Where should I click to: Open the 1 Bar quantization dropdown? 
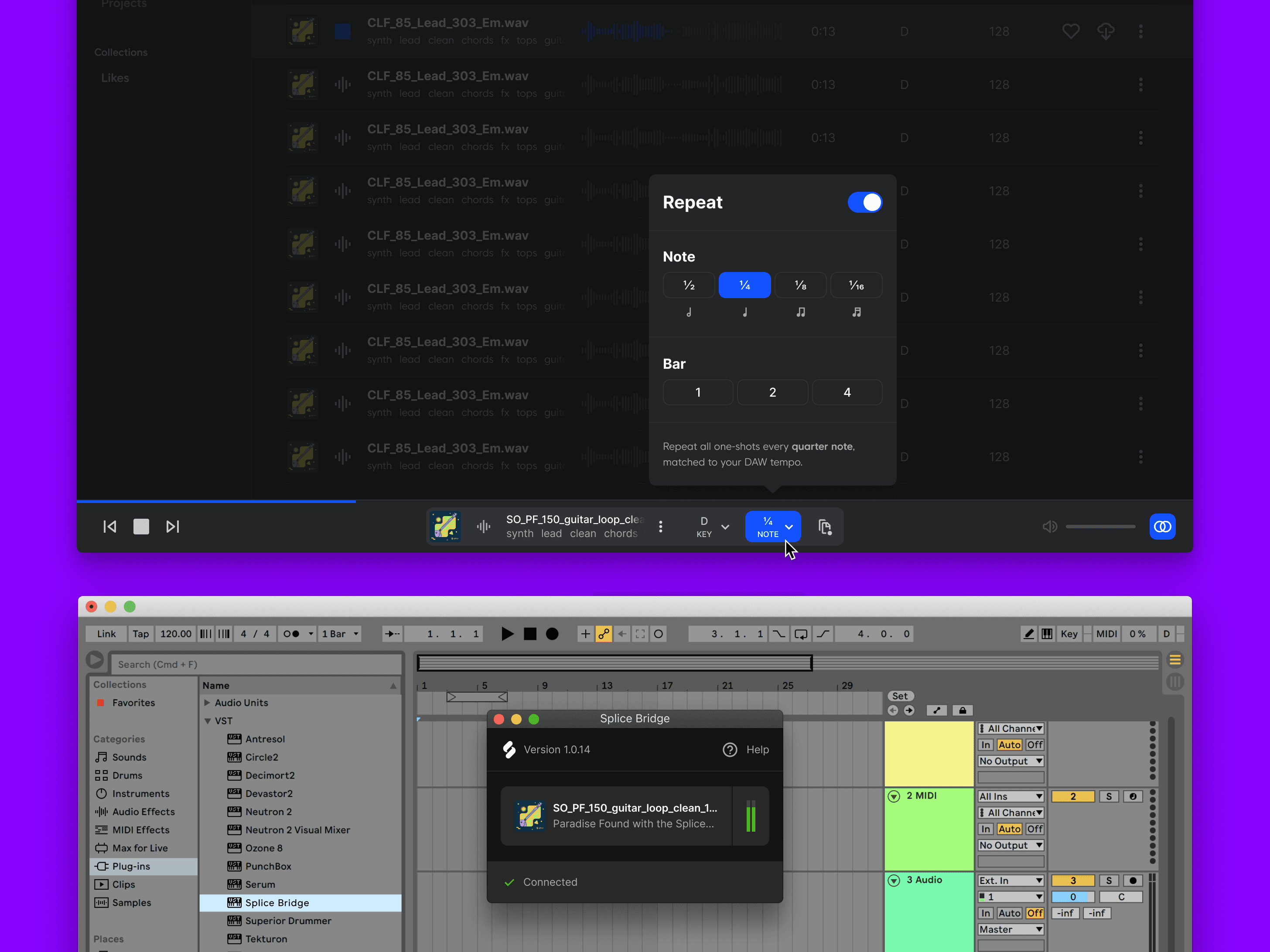click(341, 633)
